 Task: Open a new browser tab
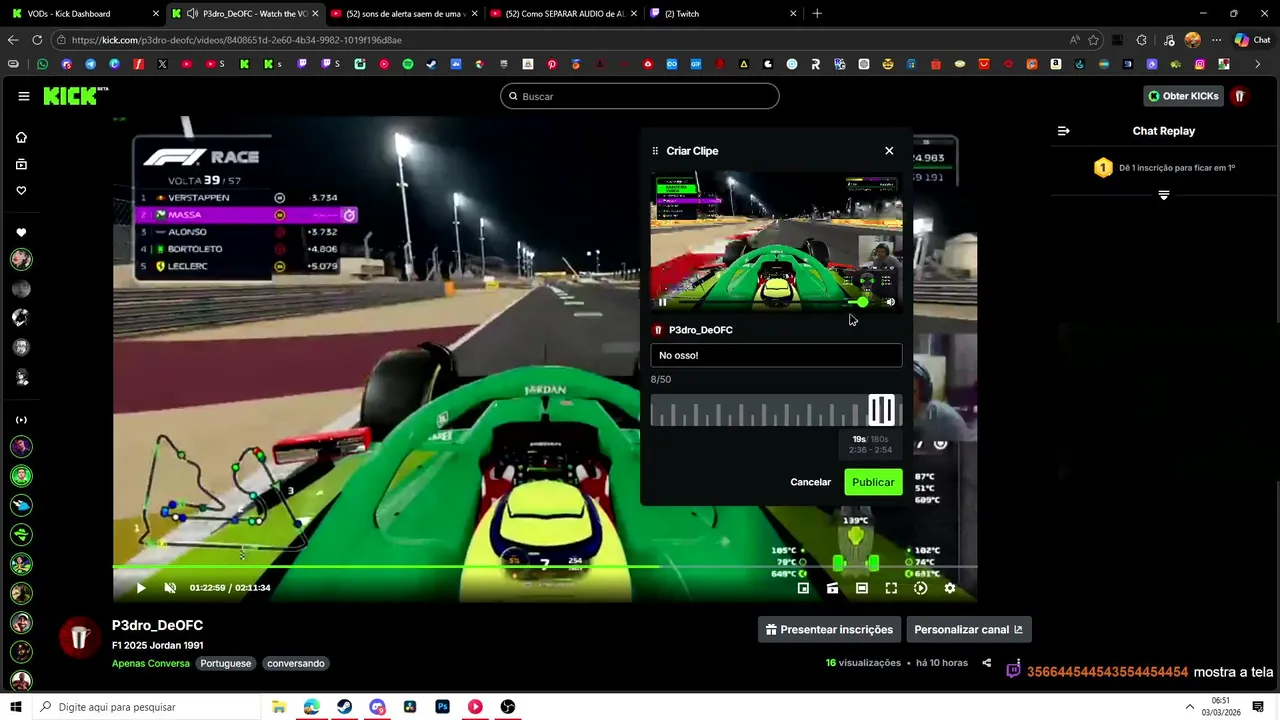(817, 14)
